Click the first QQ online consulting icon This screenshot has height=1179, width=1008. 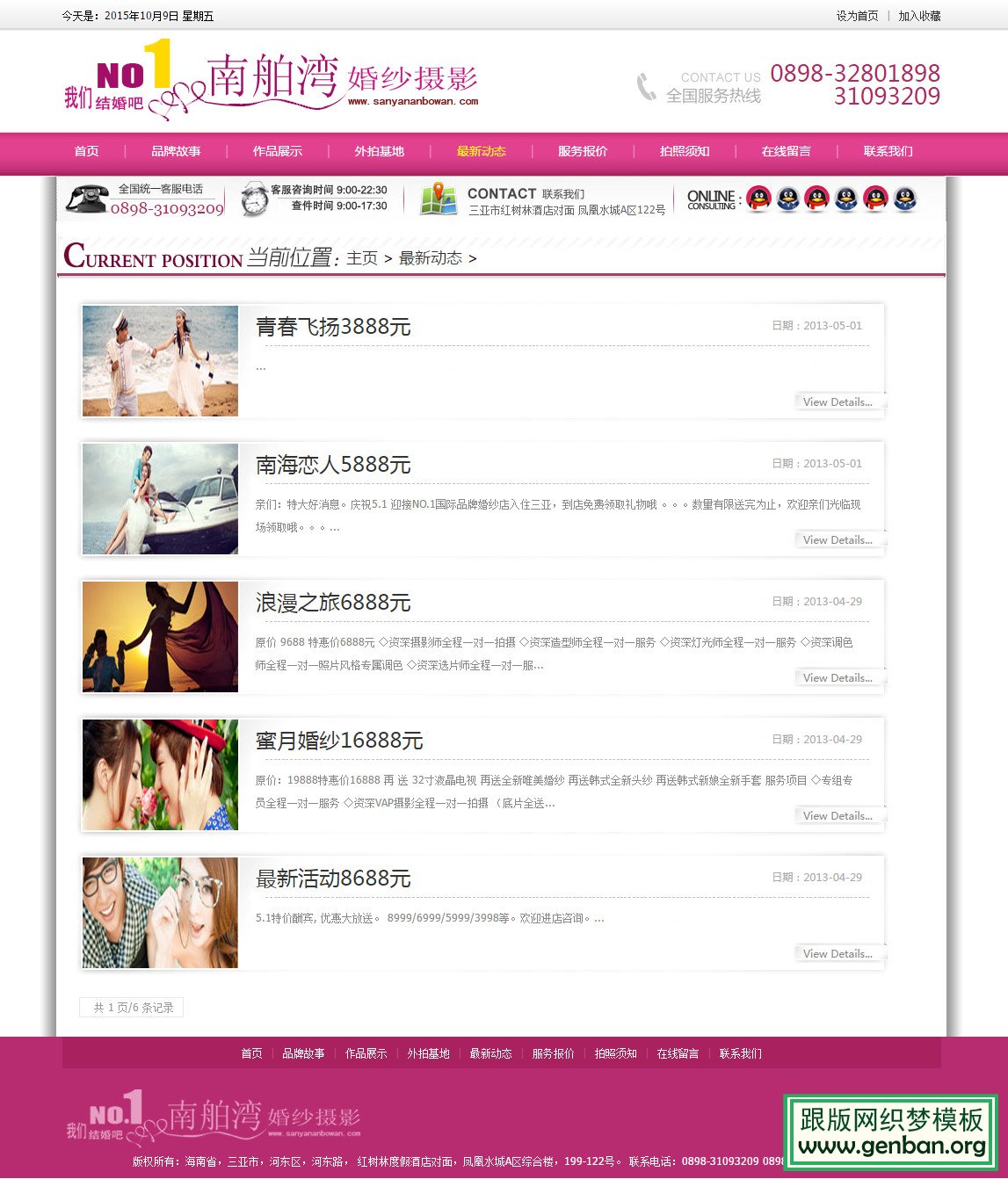click(x=758, y=199)
